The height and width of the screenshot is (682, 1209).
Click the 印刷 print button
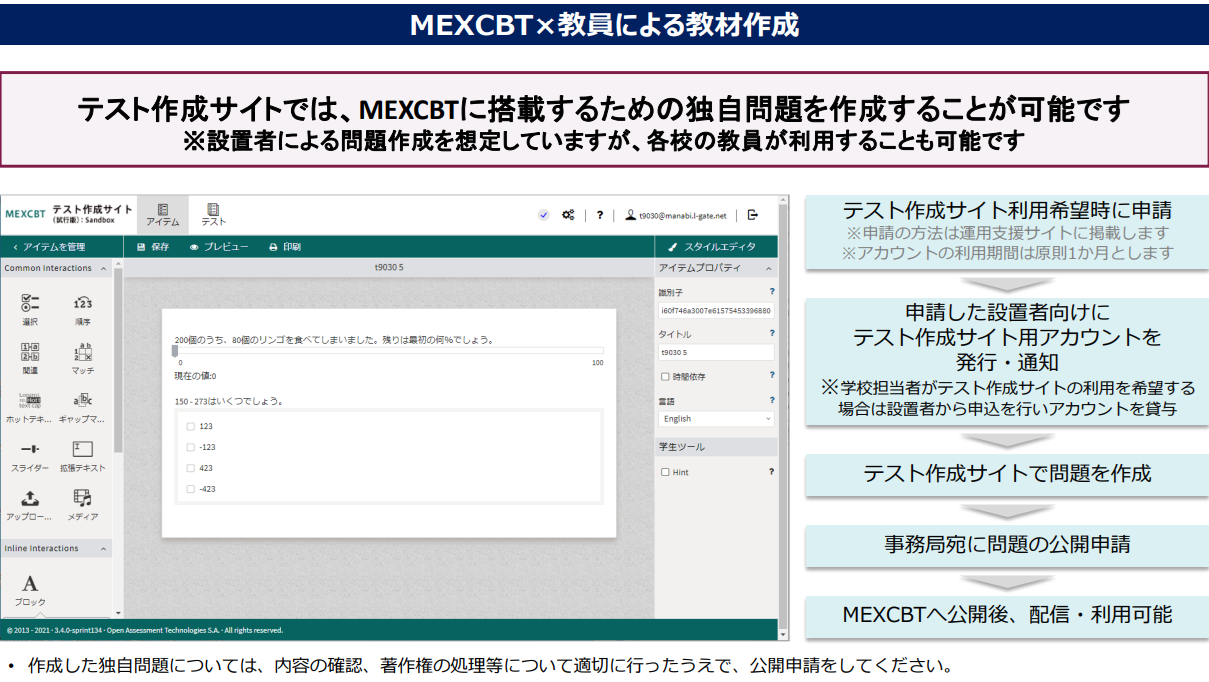tap(285, 246)
